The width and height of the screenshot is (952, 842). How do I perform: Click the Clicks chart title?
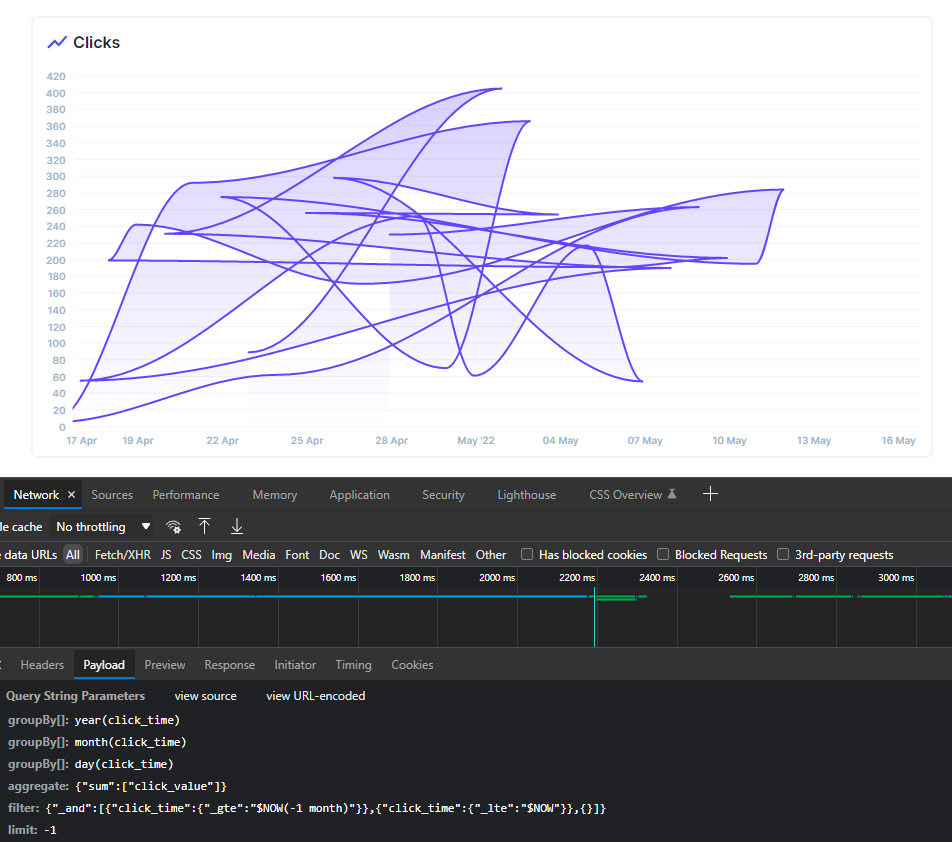(97, 42)
